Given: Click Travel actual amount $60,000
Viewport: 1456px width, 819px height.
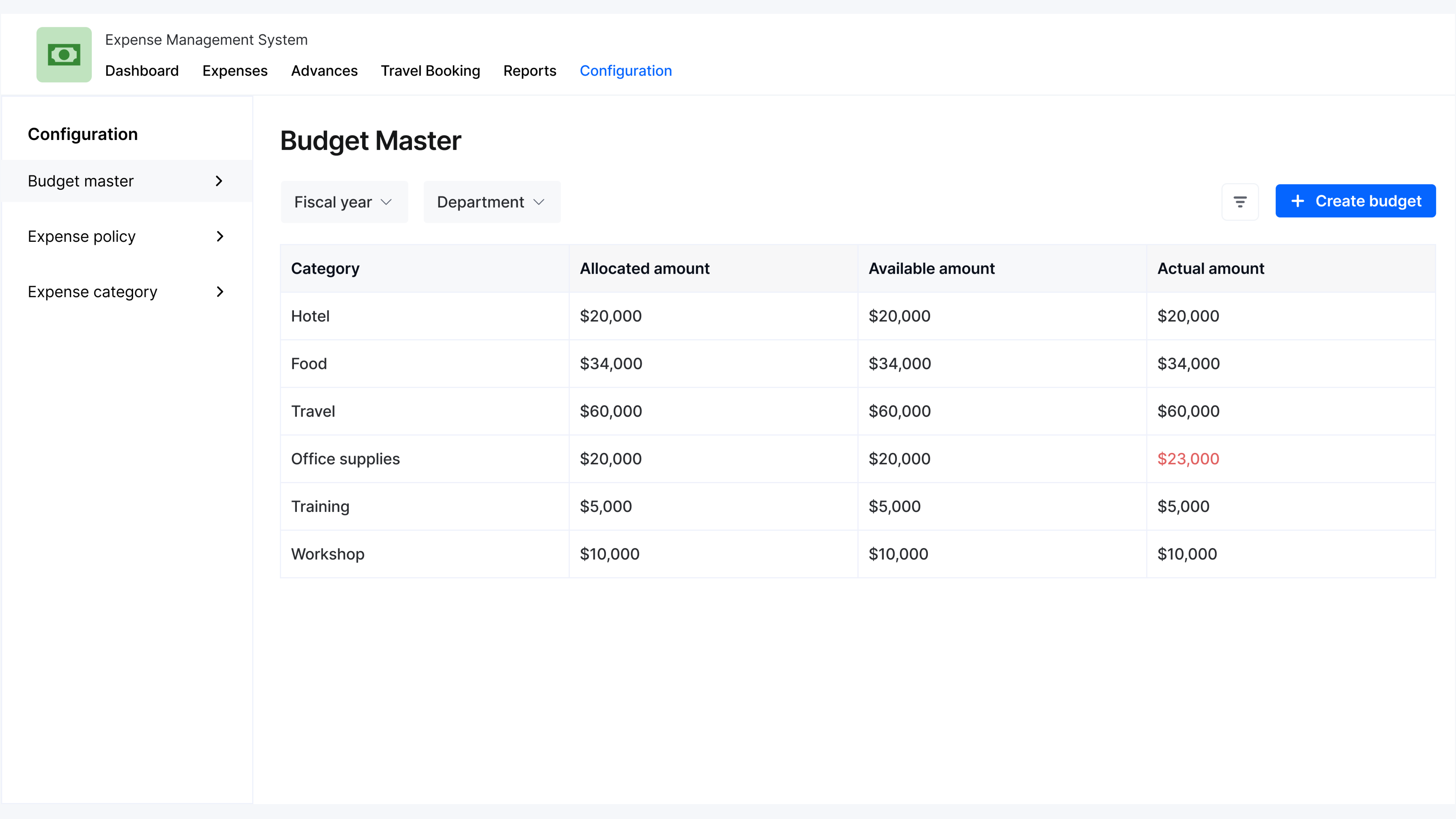Looking at the screenshot, I should (1189, 411).
